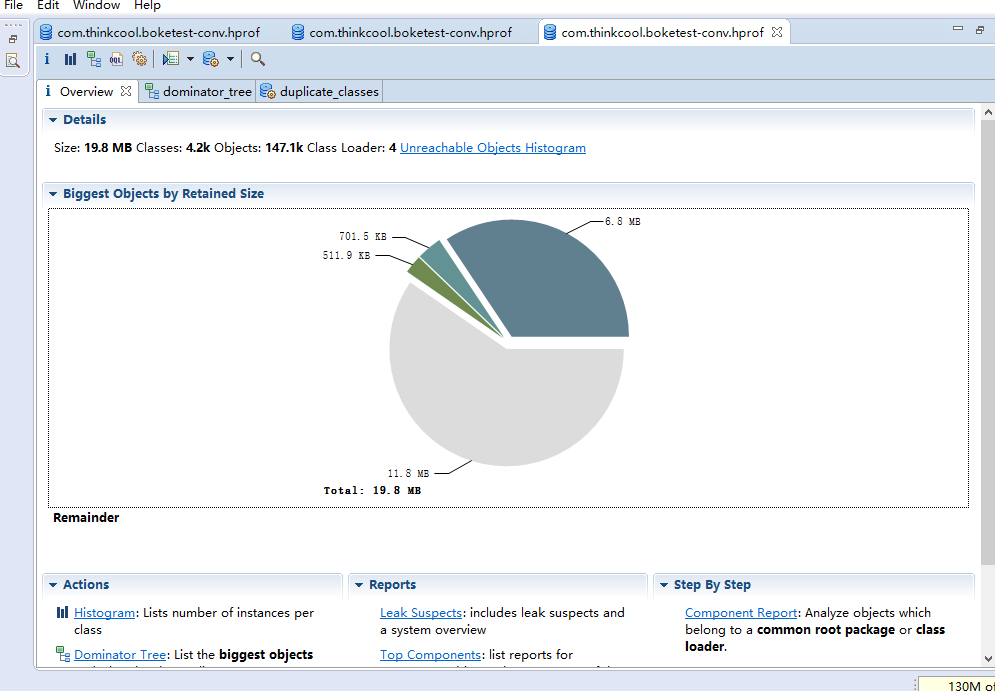Screen dimensions: 995x691
Task: Click the '6.8 MB' pie chart label
Action: coord(623,221)
